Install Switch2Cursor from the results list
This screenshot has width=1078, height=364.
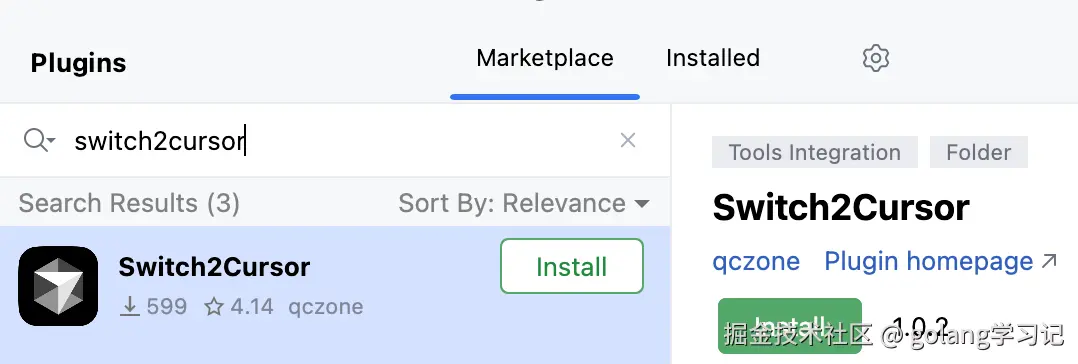[x=572, y=266]
